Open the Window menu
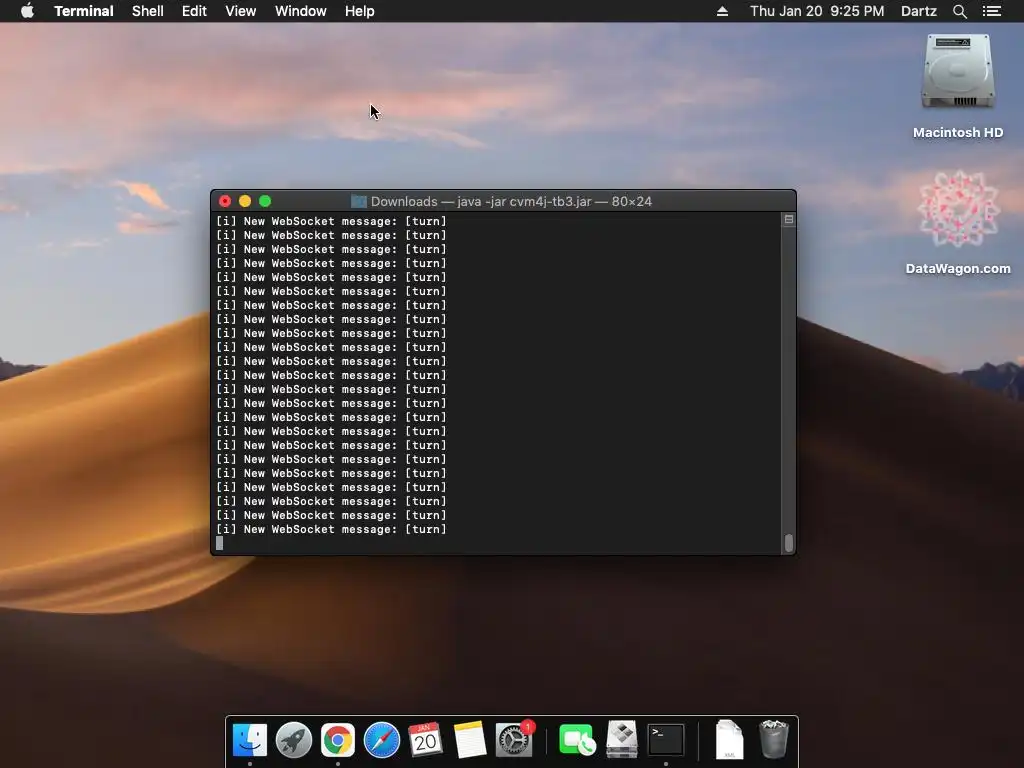Image resolution: width=1024 pixels, height=768 pixels. coord(300,11)
